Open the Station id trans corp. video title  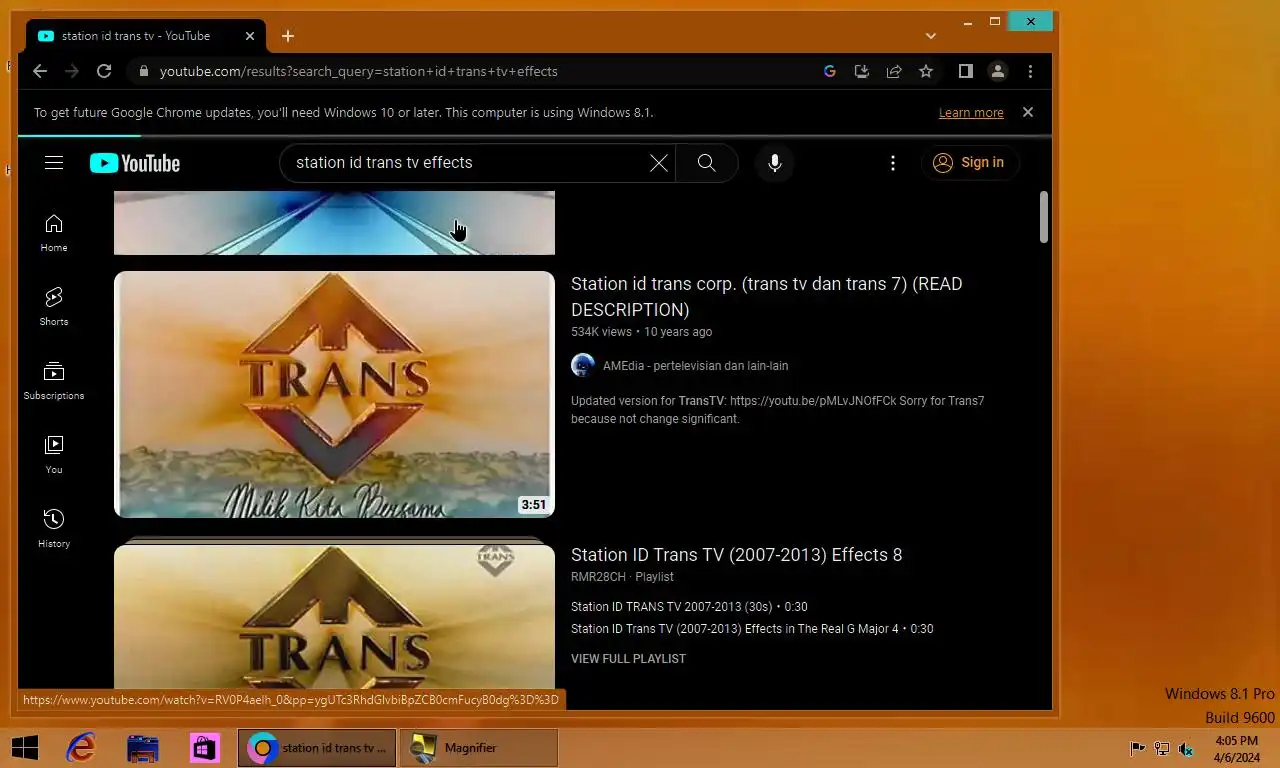pos(767,297)
